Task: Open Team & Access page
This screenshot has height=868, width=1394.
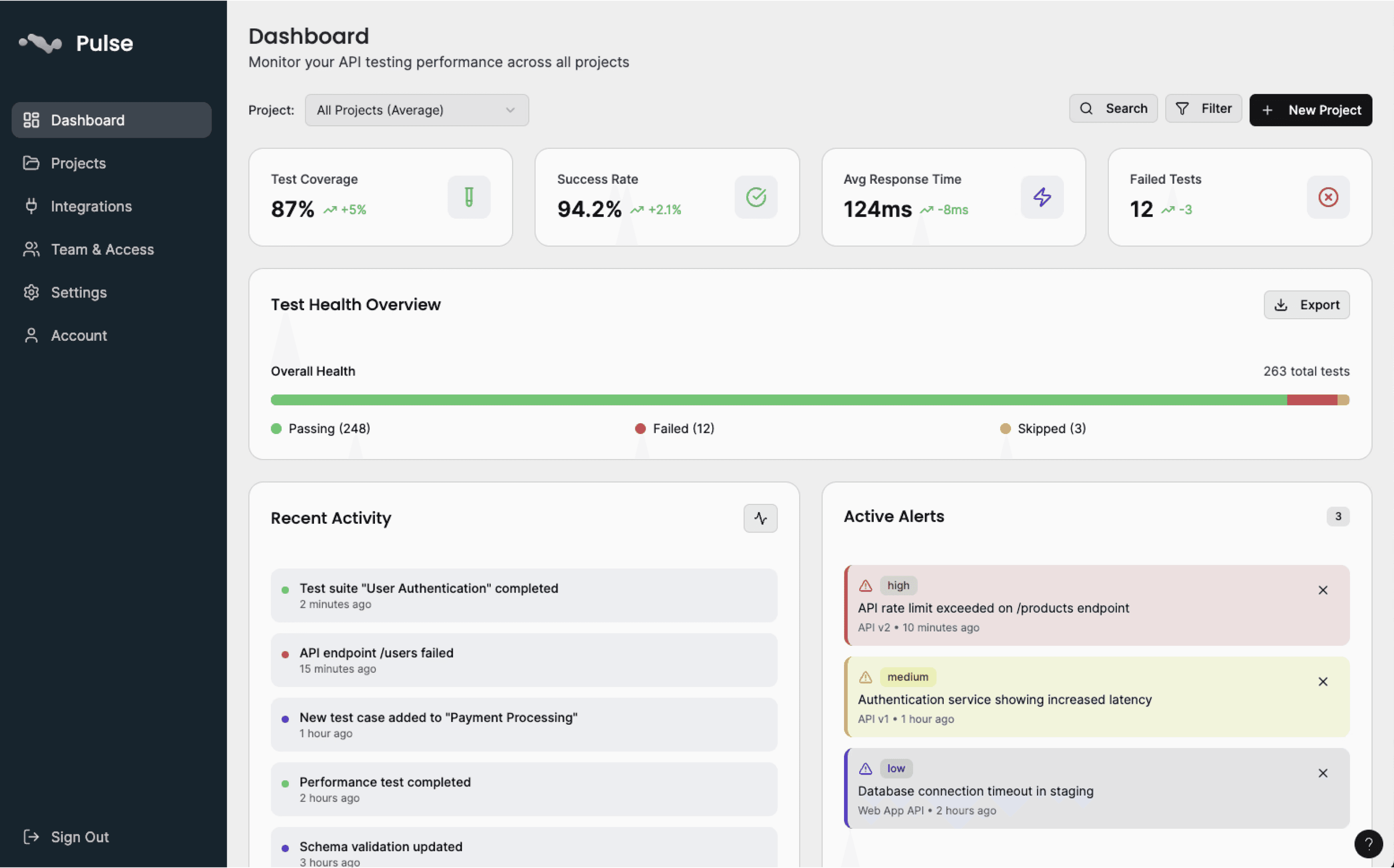Action: tap(102, 249)
